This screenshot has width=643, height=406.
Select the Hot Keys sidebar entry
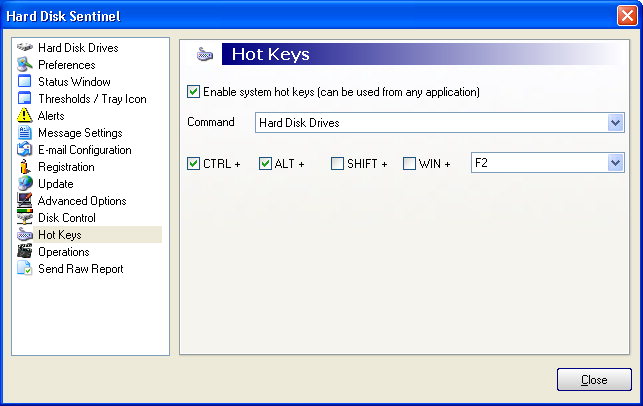click(60, 235)
